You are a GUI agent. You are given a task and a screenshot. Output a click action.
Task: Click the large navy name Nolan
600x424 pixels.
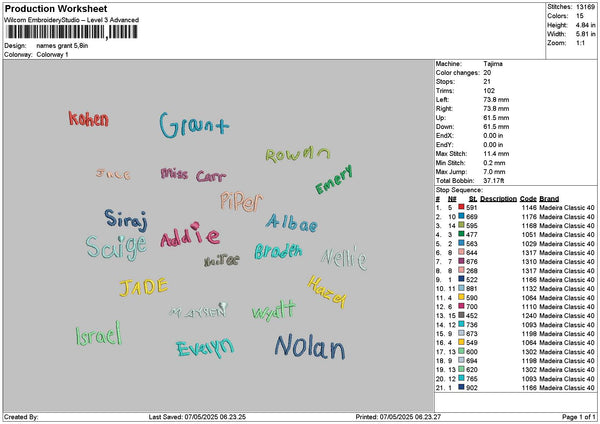pos(310,347)
